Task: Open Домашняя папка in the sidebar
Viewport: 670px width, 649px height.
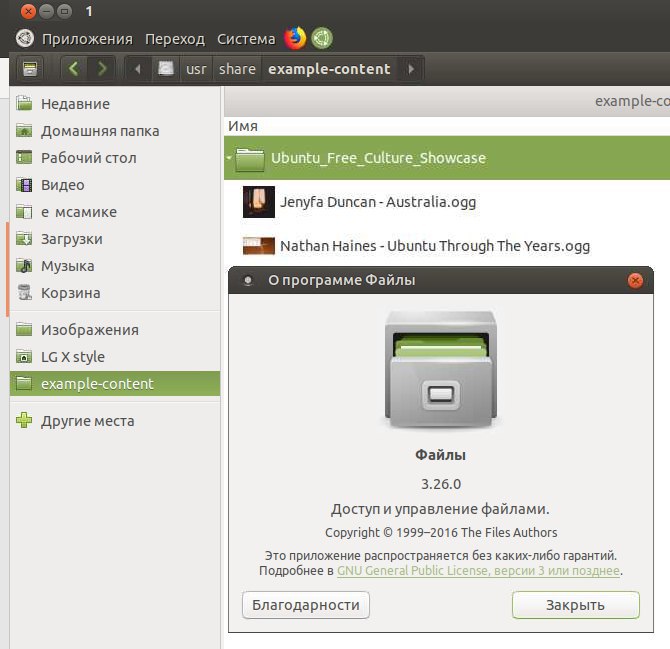Action: (x=115, y=131)
